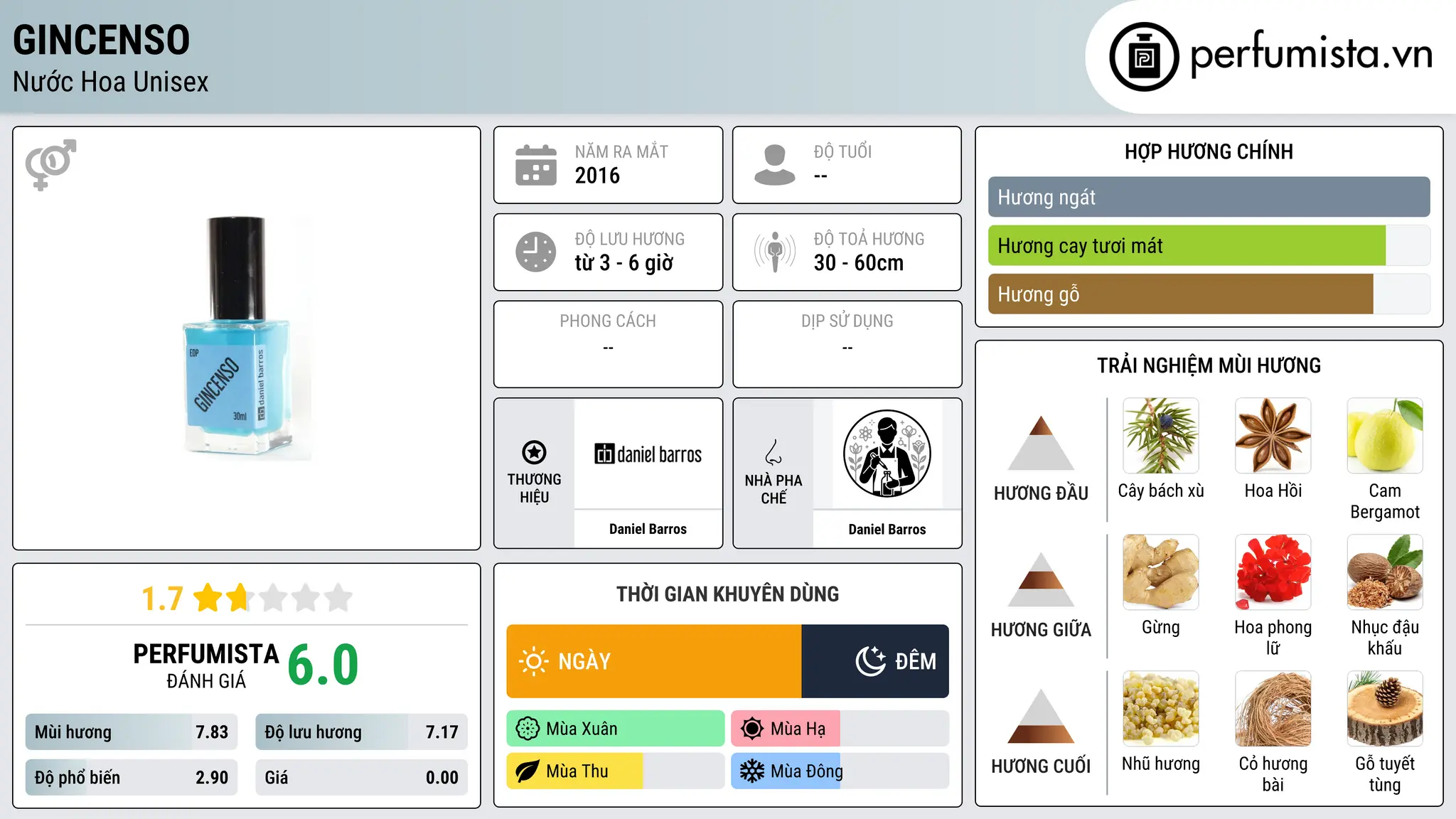
Task: Click the first gold star of the rating
Action: click(208, 598)
